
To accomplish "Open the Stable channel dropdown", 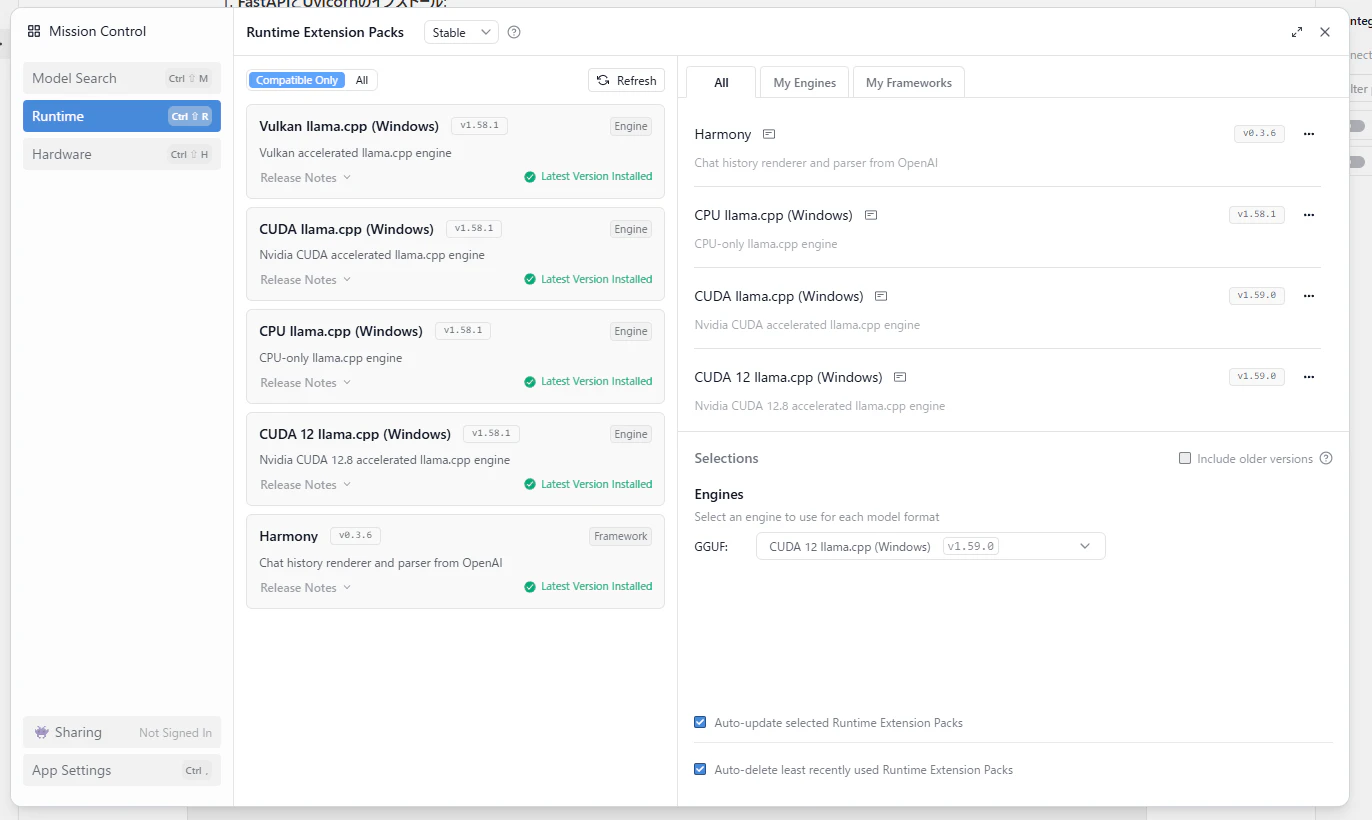I will 461,32.
